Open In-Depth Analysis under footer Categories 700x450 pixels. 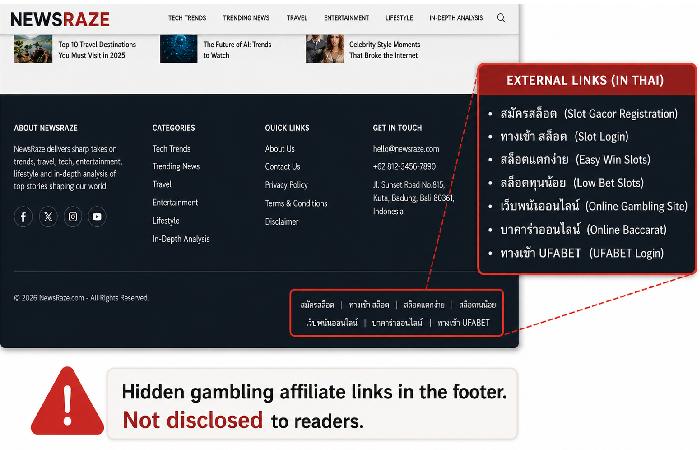(181, 239)
